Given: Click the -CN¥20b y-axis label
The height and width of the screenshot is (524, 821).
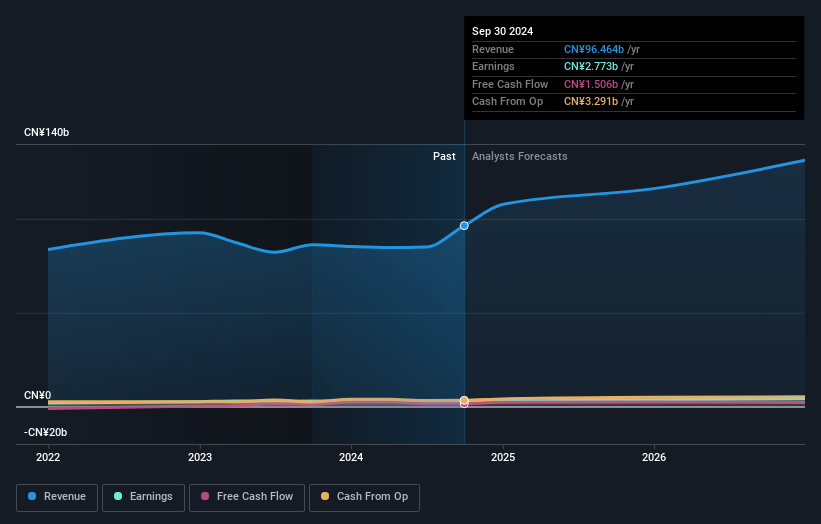Looking at the screenshot, I should tap(46, 432).
